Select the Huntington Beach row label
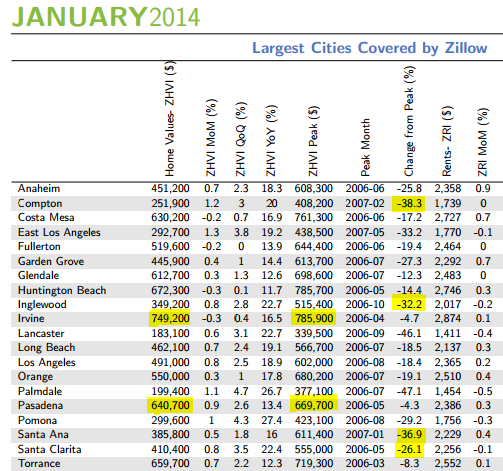Viewport: 503px width, 471px height. (62, 290)
